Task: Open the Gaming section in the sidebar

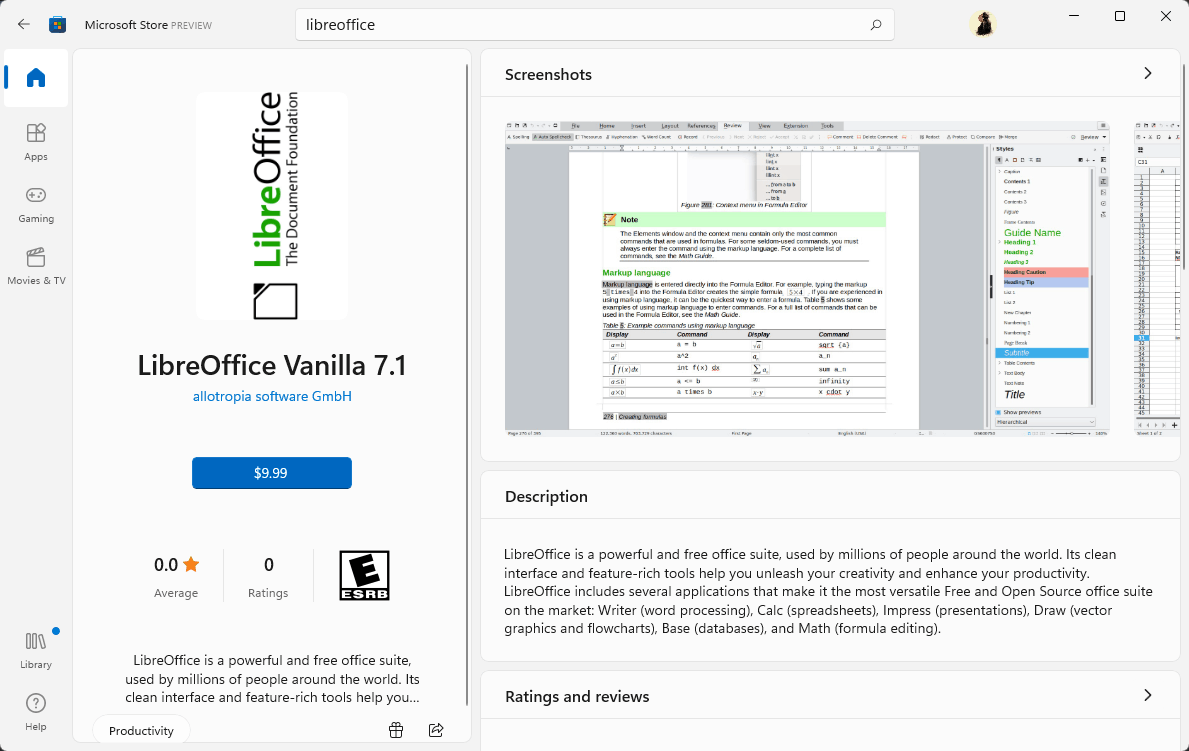Action: coord(35,203)
